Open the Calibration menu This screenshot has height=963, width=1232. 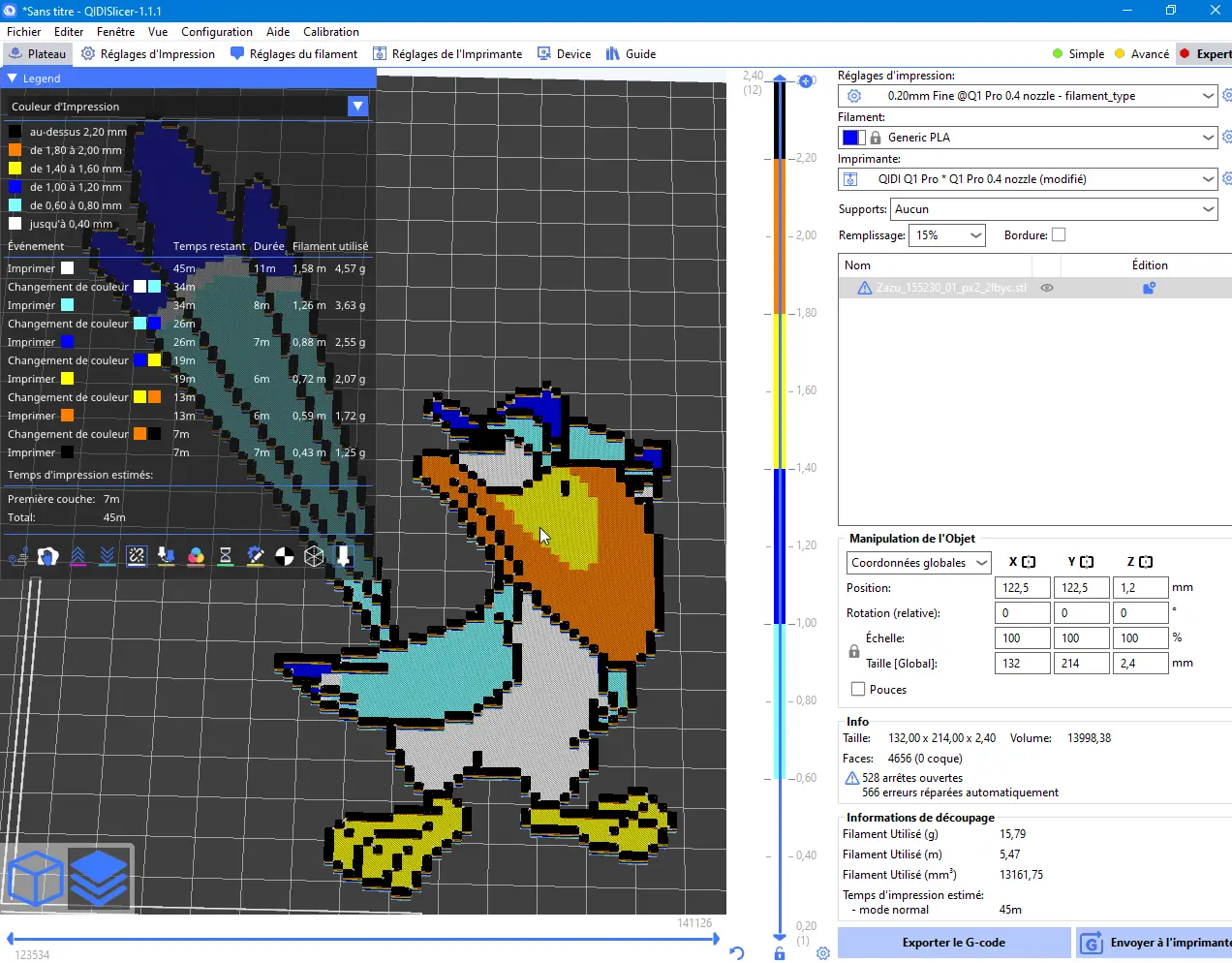(x=331, y=32)
